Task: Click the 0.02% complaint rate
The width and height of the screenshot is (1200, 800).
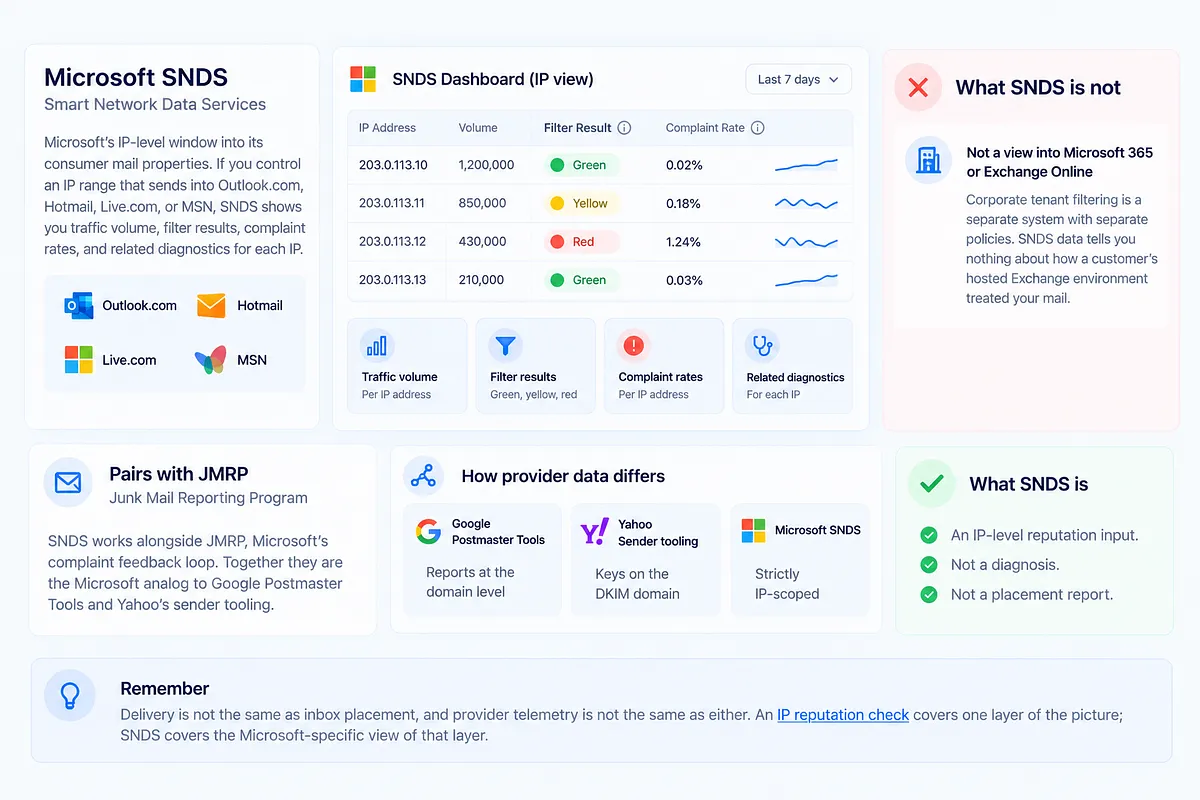Action: [684, 165]
